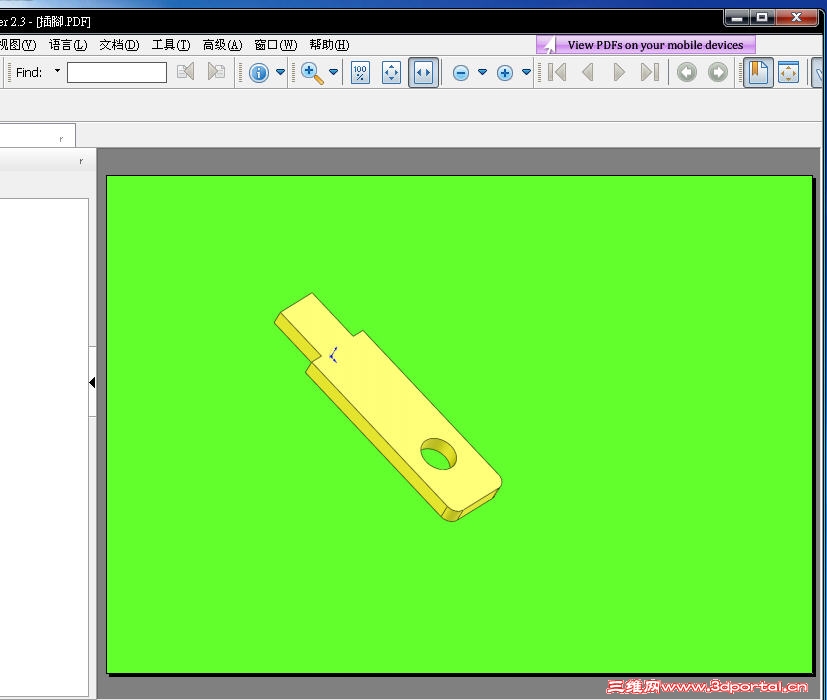Click the zoom out minus icon
This screenshot has height=700, width=827.
click(461, 73)
